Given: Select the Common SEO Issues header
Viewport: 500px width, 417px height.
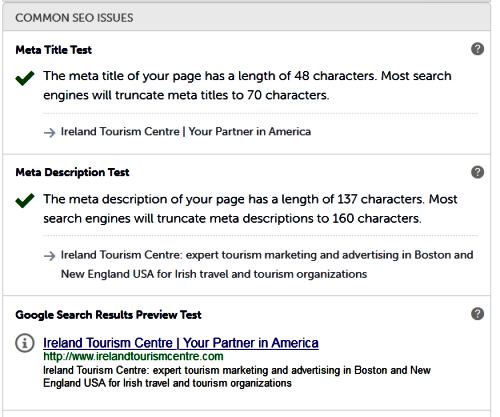Looking at the screenshot, I should [x=247, y=17].
